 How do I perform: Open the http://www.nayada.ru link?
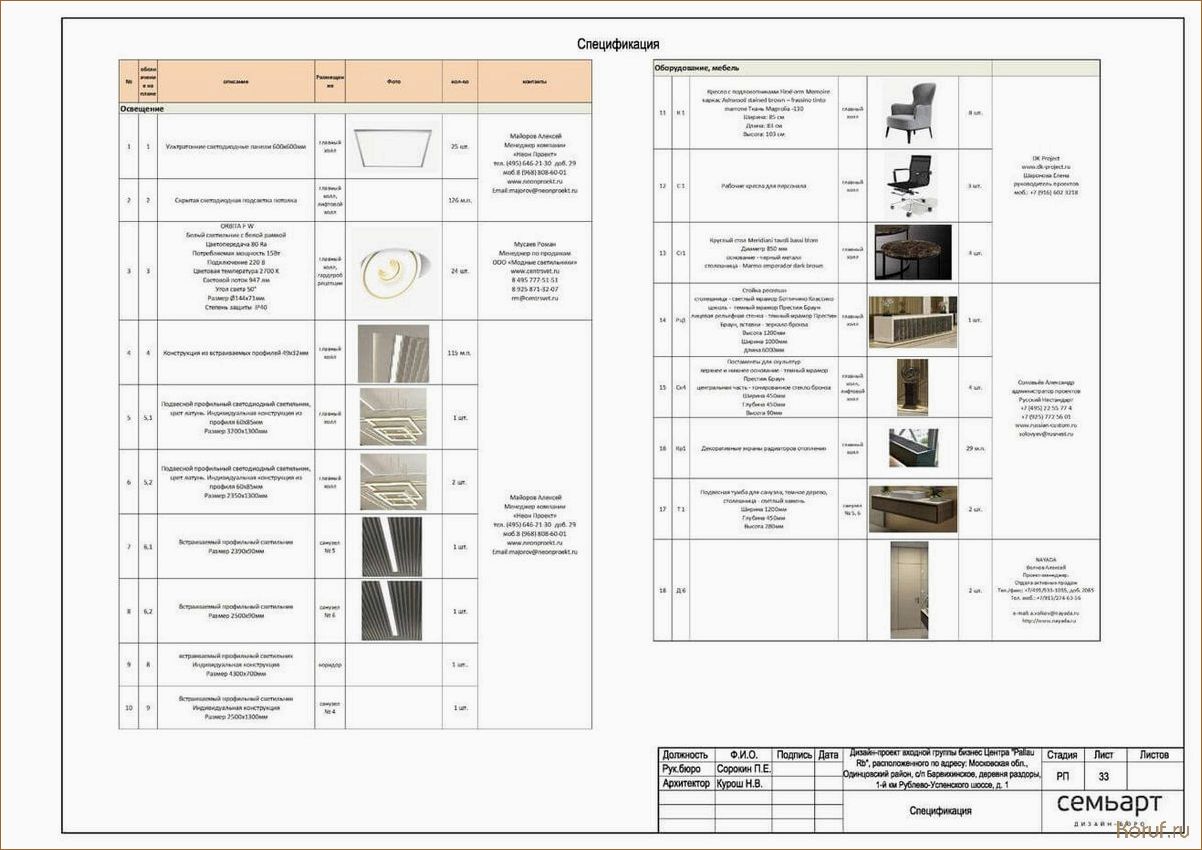point(1047,621)
